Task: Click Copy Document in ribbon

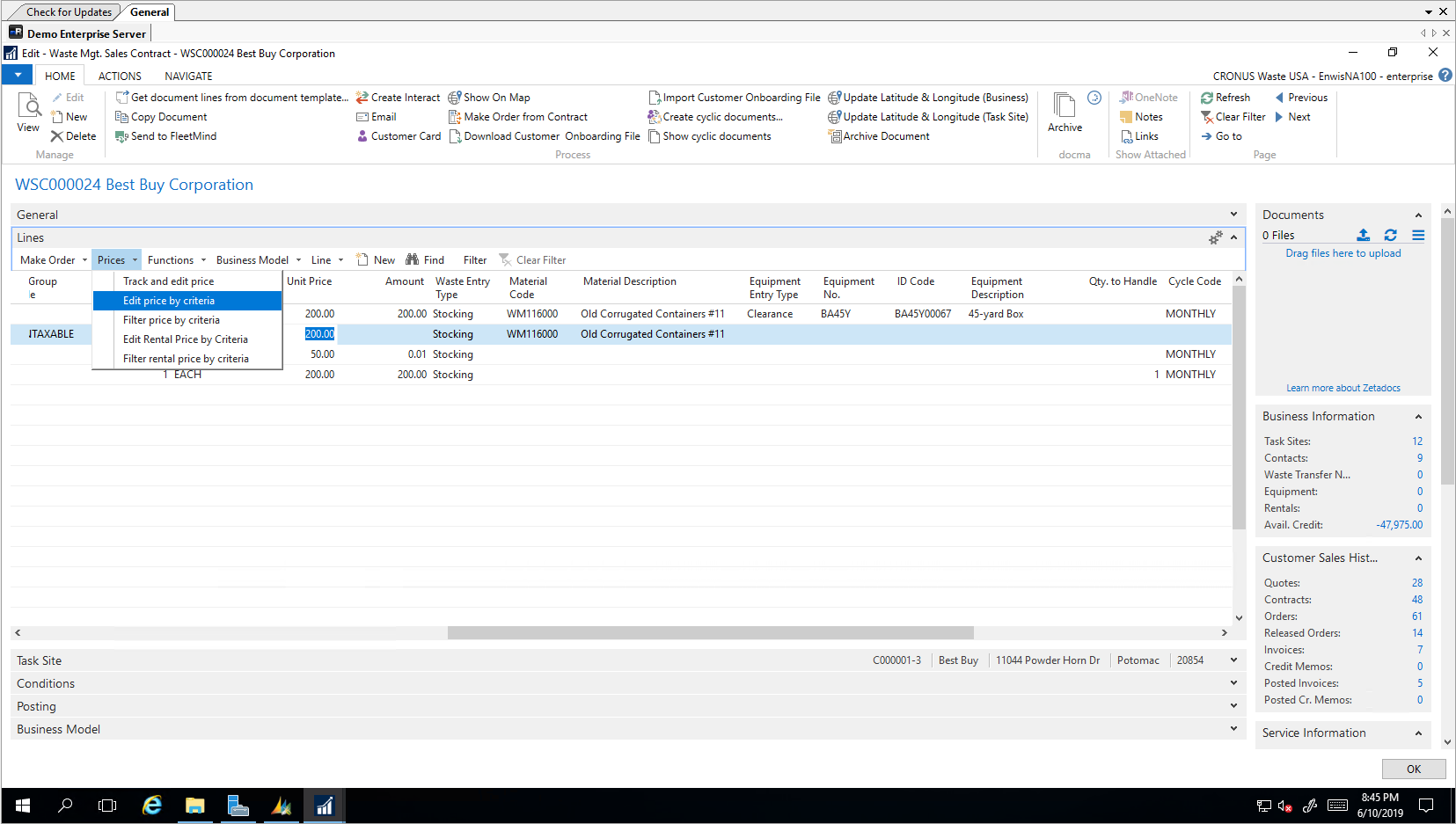Action: (161, 117)
